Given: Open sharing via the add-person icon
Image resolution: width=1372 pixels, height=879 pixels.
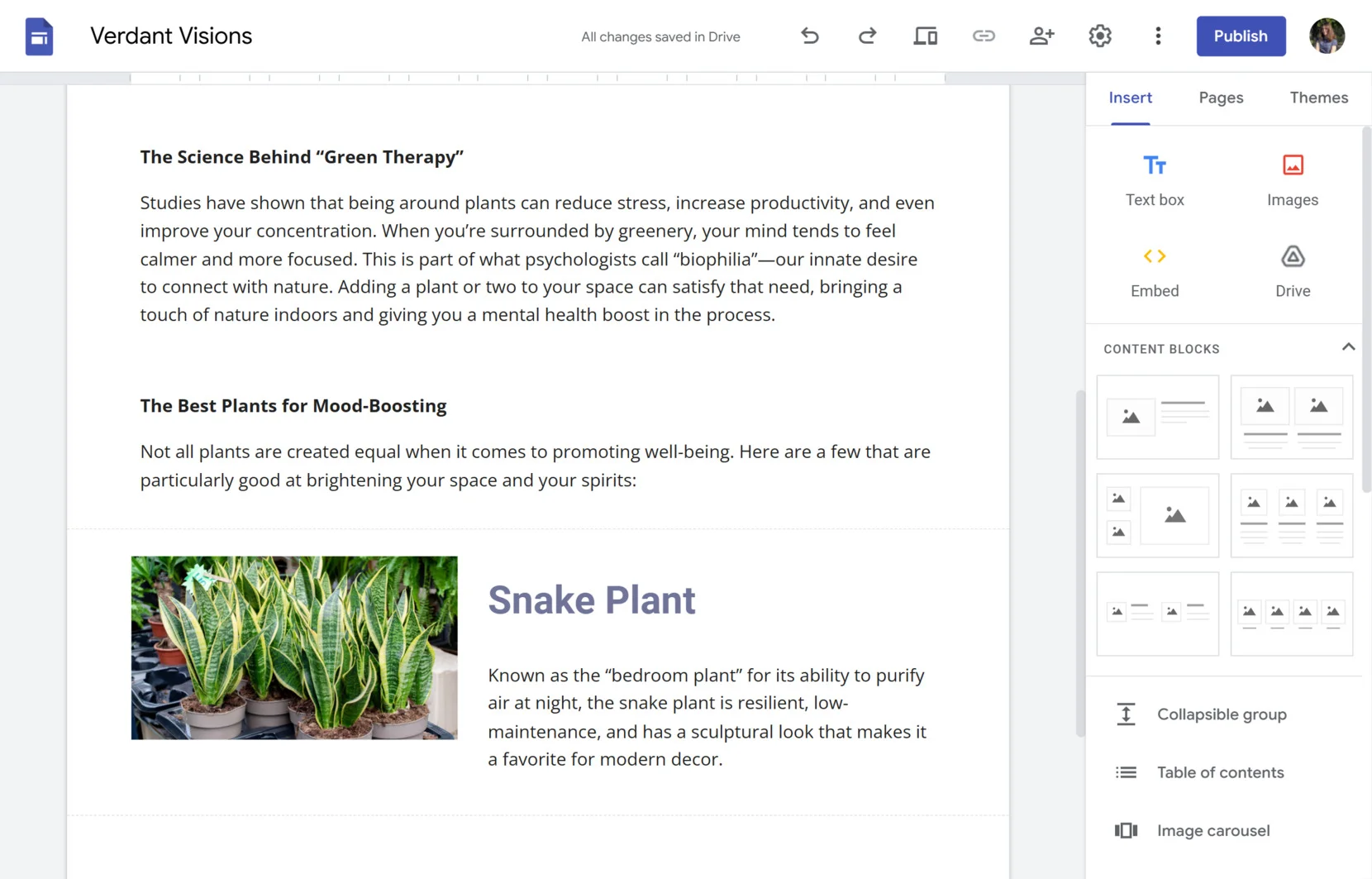Looking at the screenshot, I should 1041,36.
